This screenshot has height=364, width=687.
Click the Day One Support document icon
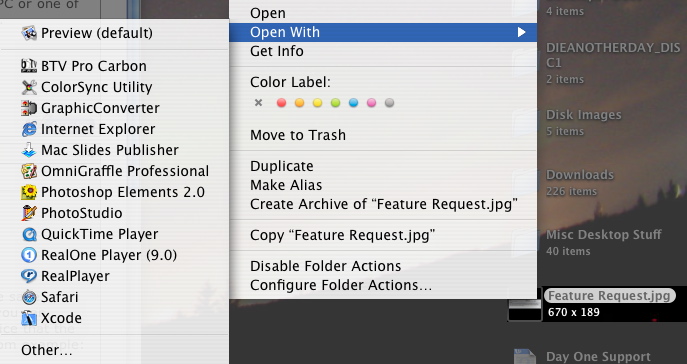point(524,356)
